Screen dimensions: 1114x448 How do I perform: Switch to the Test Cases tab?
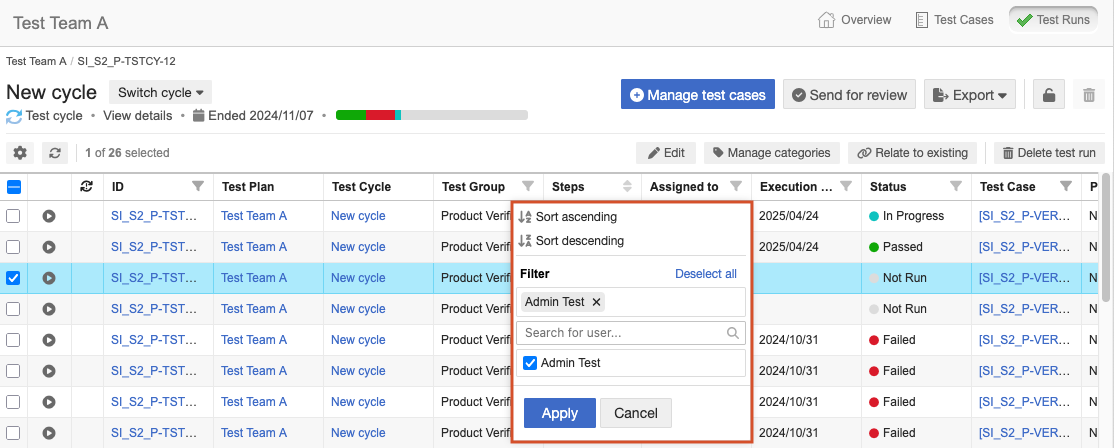[953, 20]
